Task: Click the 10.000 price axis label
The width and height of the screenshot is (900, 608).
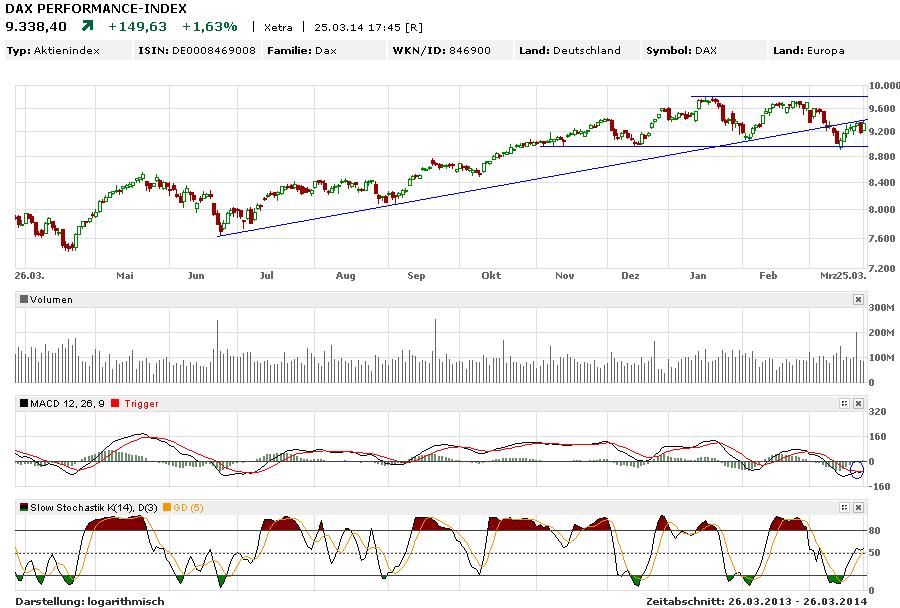Action: coord(884,86)
